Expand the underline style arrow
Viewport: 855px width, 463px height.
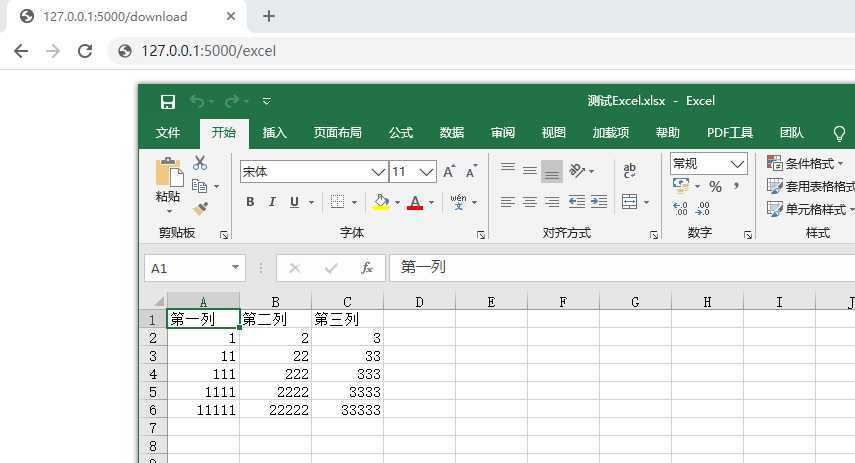pos(311,202)
